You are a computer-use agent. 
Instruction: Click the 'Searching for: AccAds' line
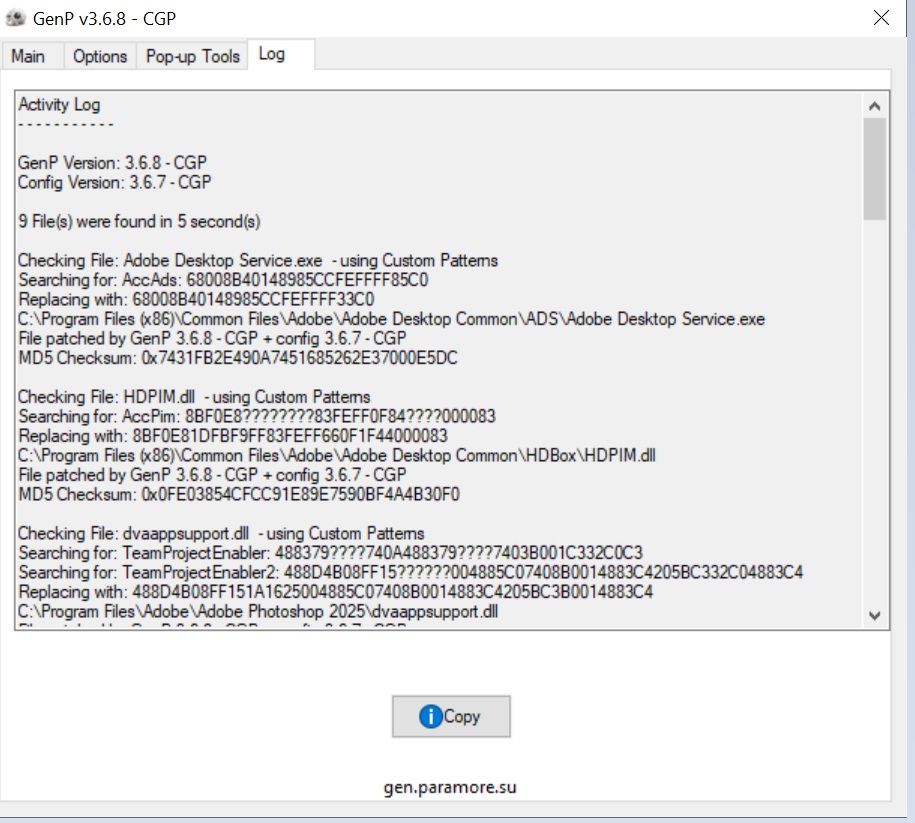(223, 280)
